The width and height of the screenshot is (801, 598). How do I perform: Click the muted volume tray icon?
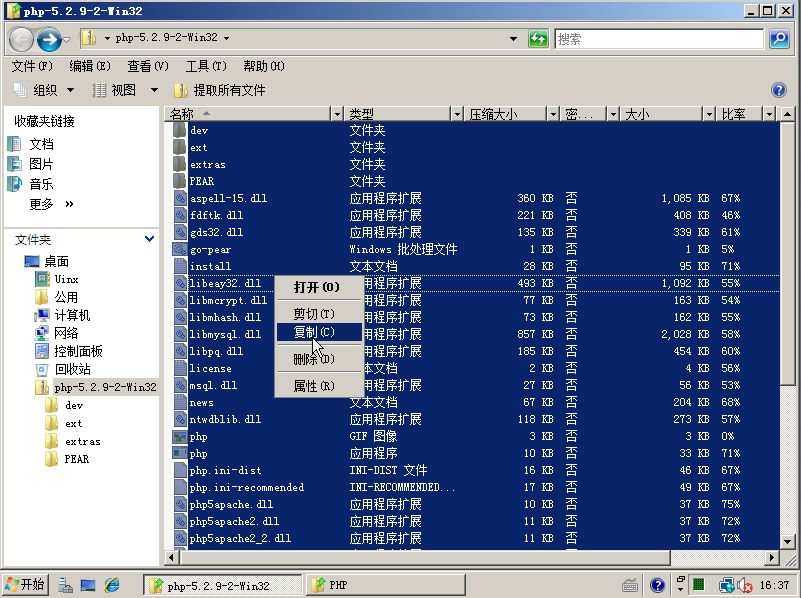745,585
